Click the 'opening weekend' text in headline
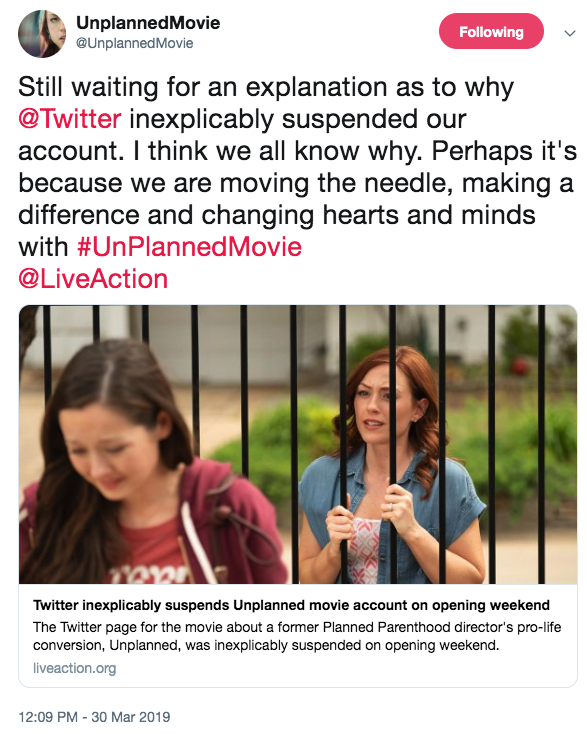 (x=491, y=605)
